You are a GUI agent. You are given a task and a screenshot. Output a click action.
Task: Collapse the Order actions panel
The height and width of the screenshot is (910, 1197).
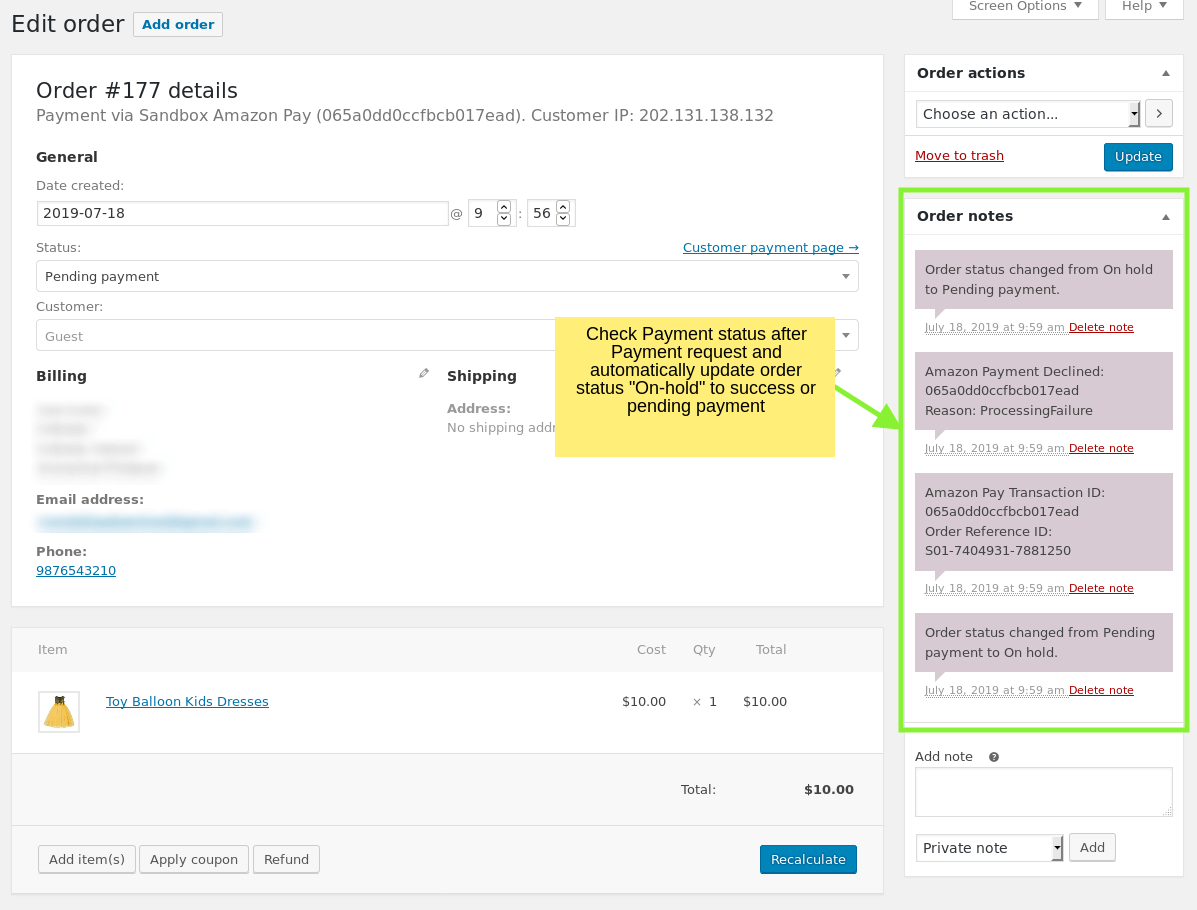(x=1165, y=73)
